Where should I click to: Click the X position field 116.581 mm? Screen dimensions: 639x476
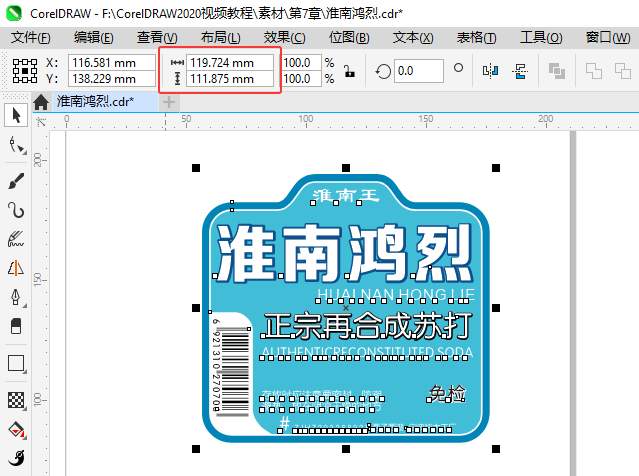click(112, 63)
